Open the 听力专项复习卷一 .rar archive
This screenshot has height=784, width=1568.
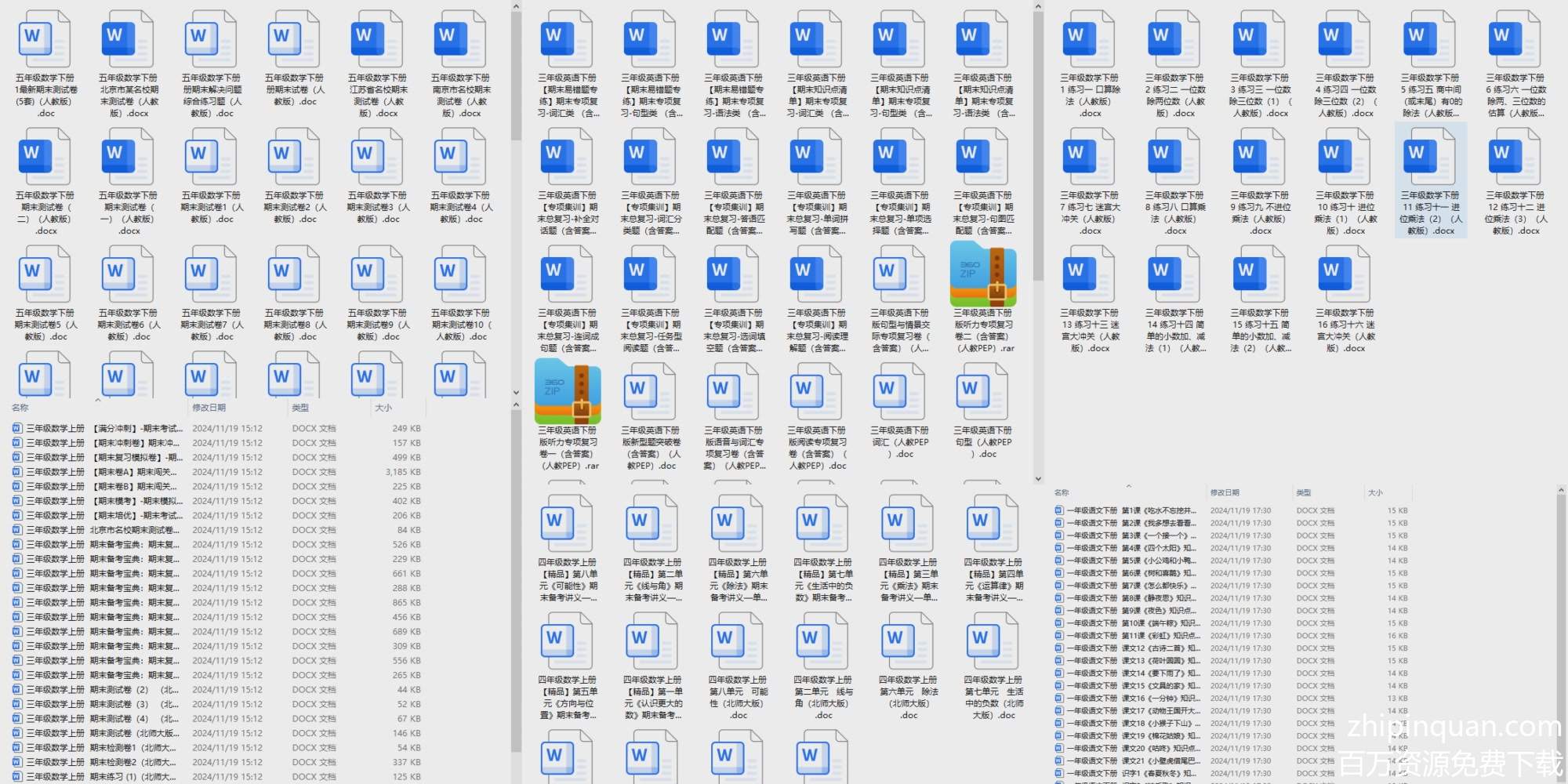(568, 392)
